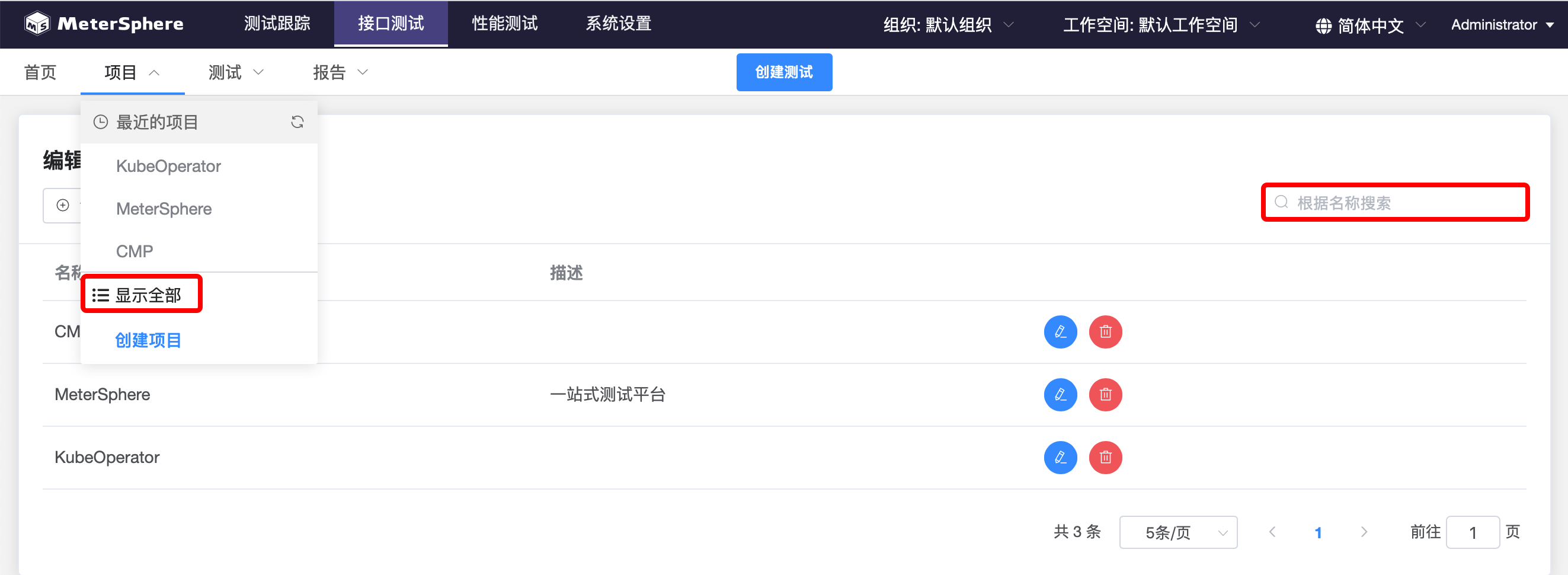
Task: Delete the MeterSphere project row
Action: pos(1105,395)
